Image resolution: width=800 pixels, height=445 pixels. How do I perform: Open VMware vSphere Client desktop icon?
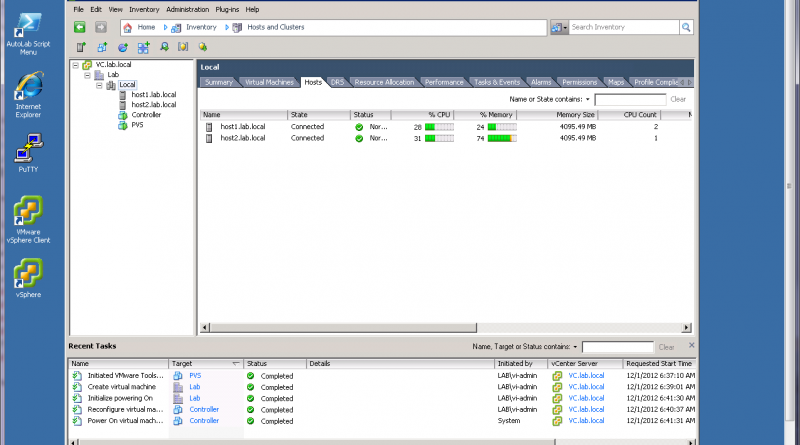tap(28, 220)
